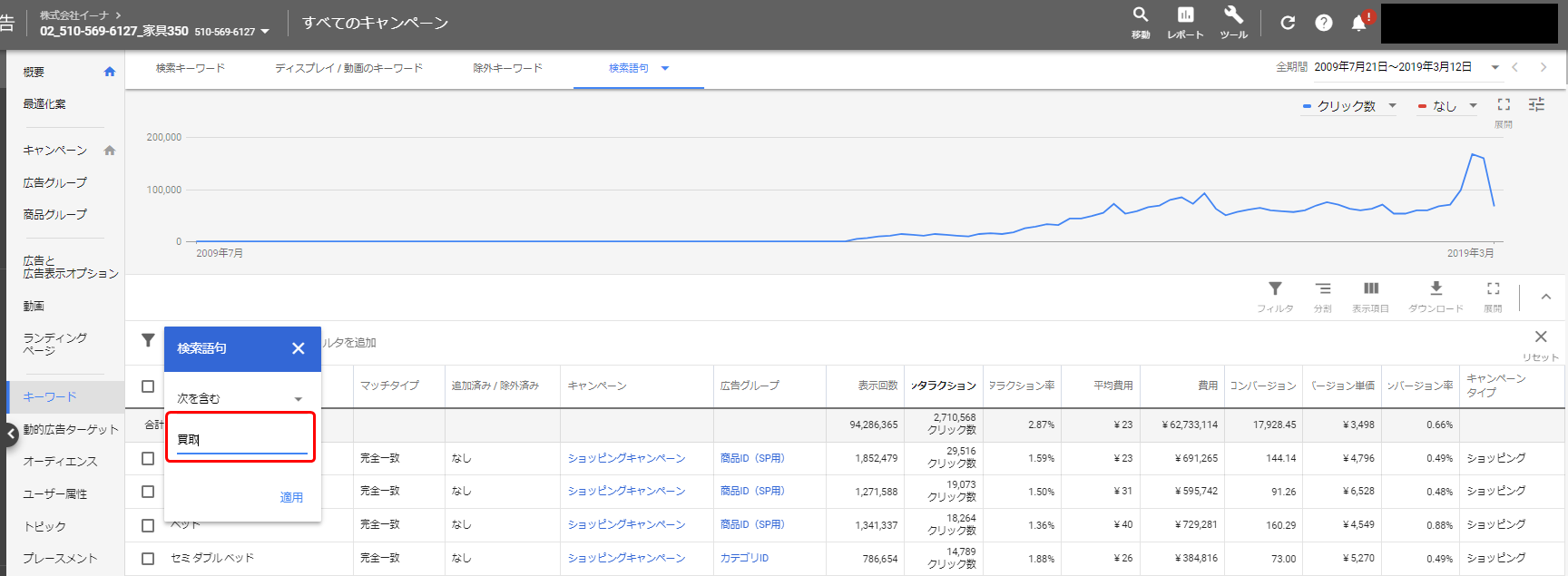Open トピック in the sidebar

44,526
